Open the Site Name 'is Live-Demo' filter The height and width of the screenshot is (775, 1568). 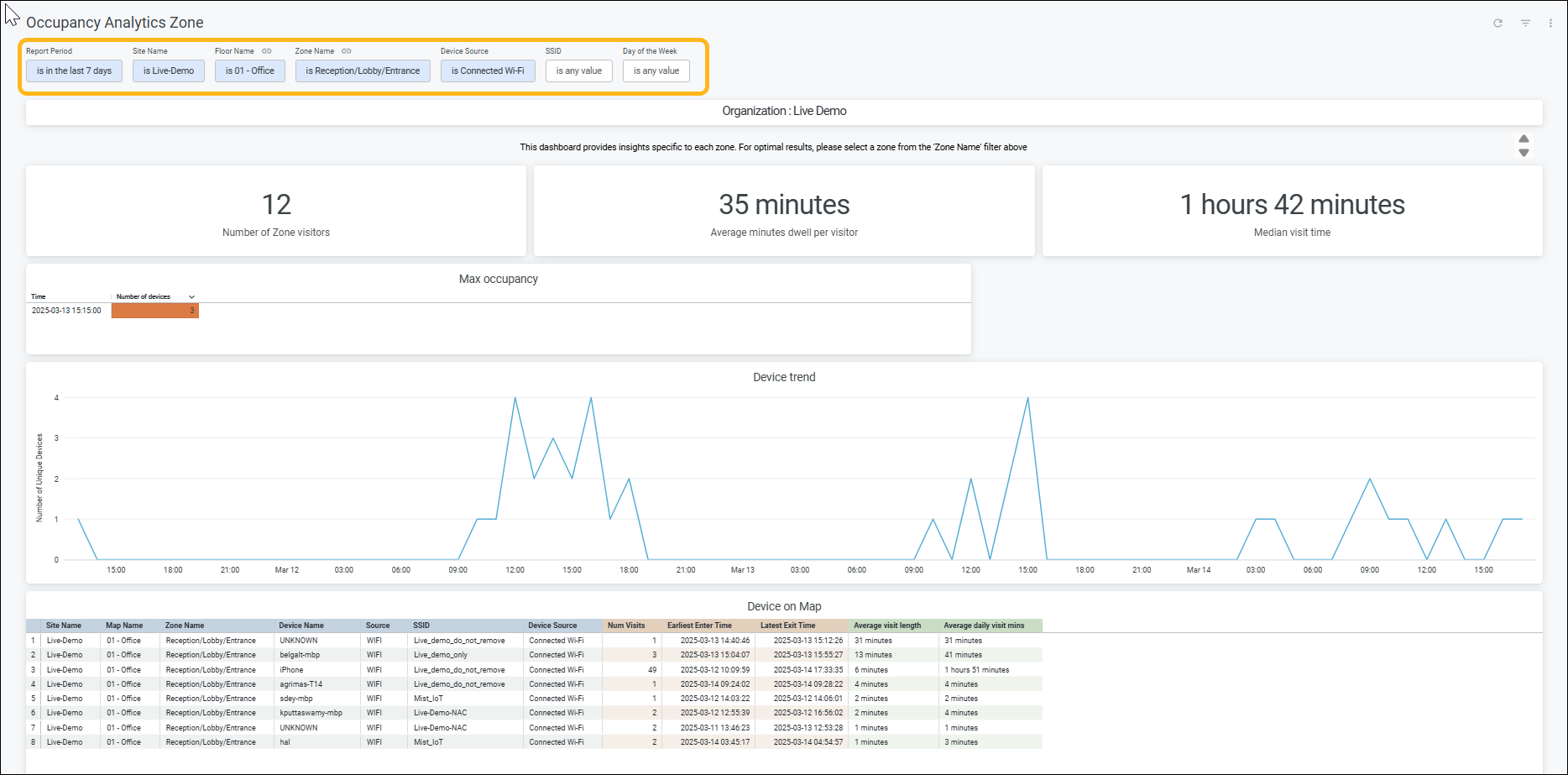coord(168,71)
